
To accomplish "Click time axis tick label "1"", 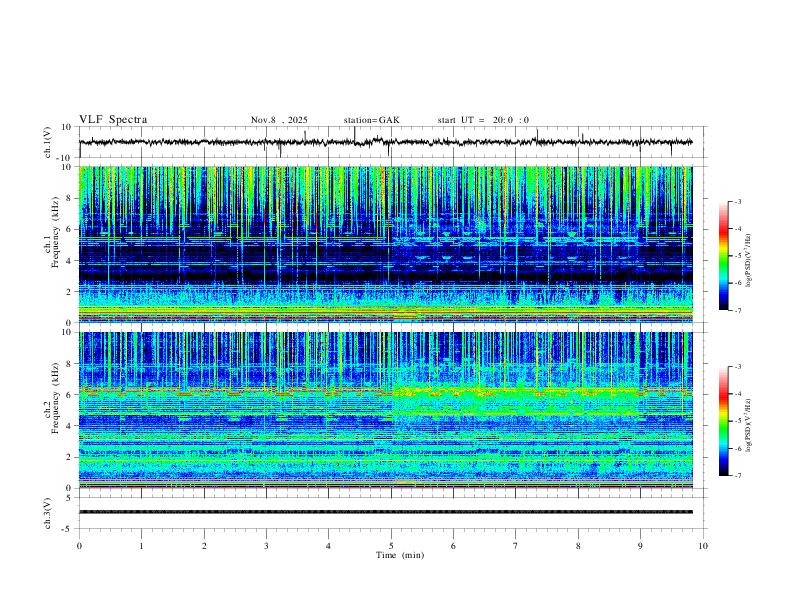I will (x=141, y=546).
